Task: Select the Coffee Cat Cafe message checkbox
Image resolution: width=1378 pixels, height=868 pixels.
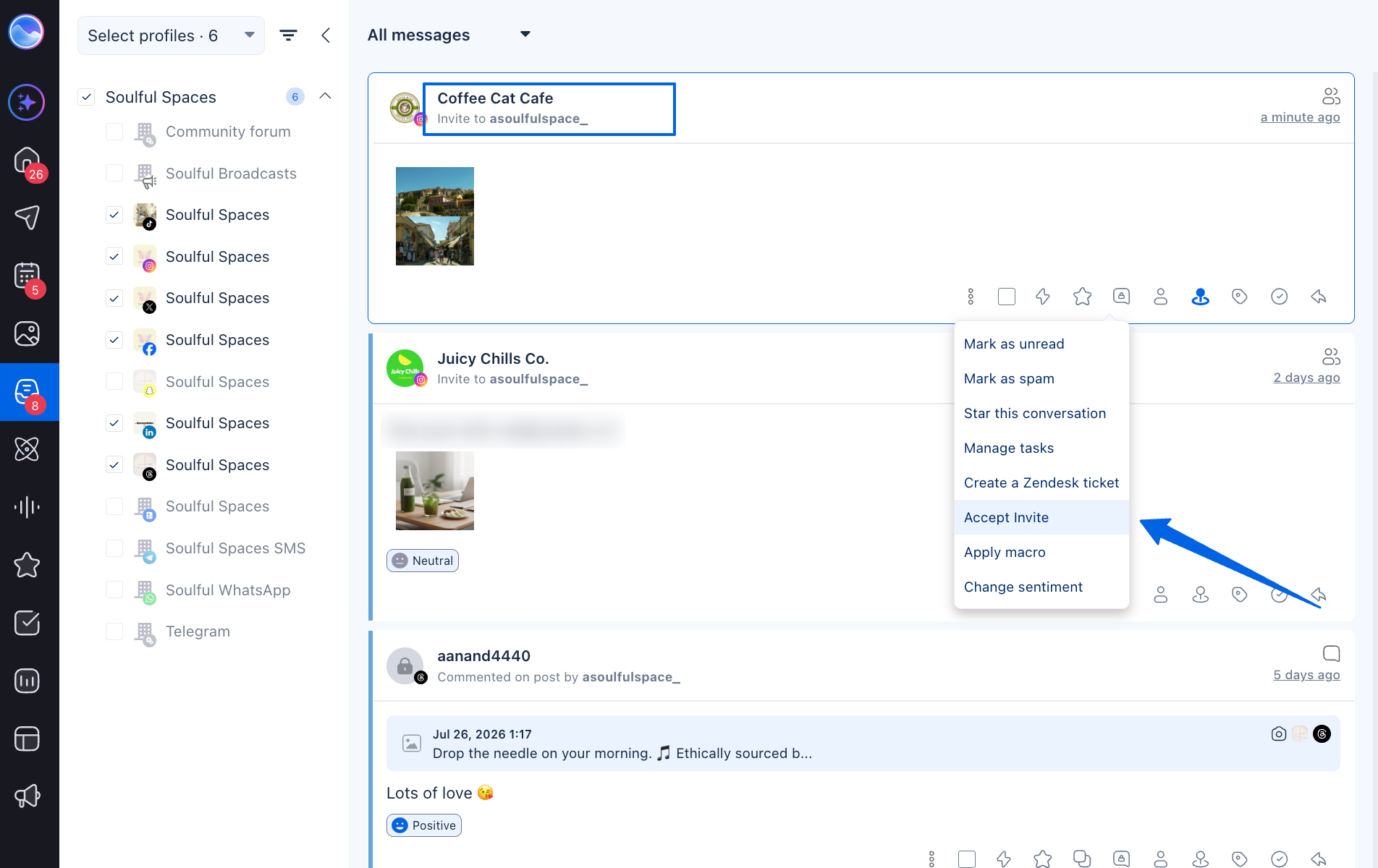Action: 1007,297
